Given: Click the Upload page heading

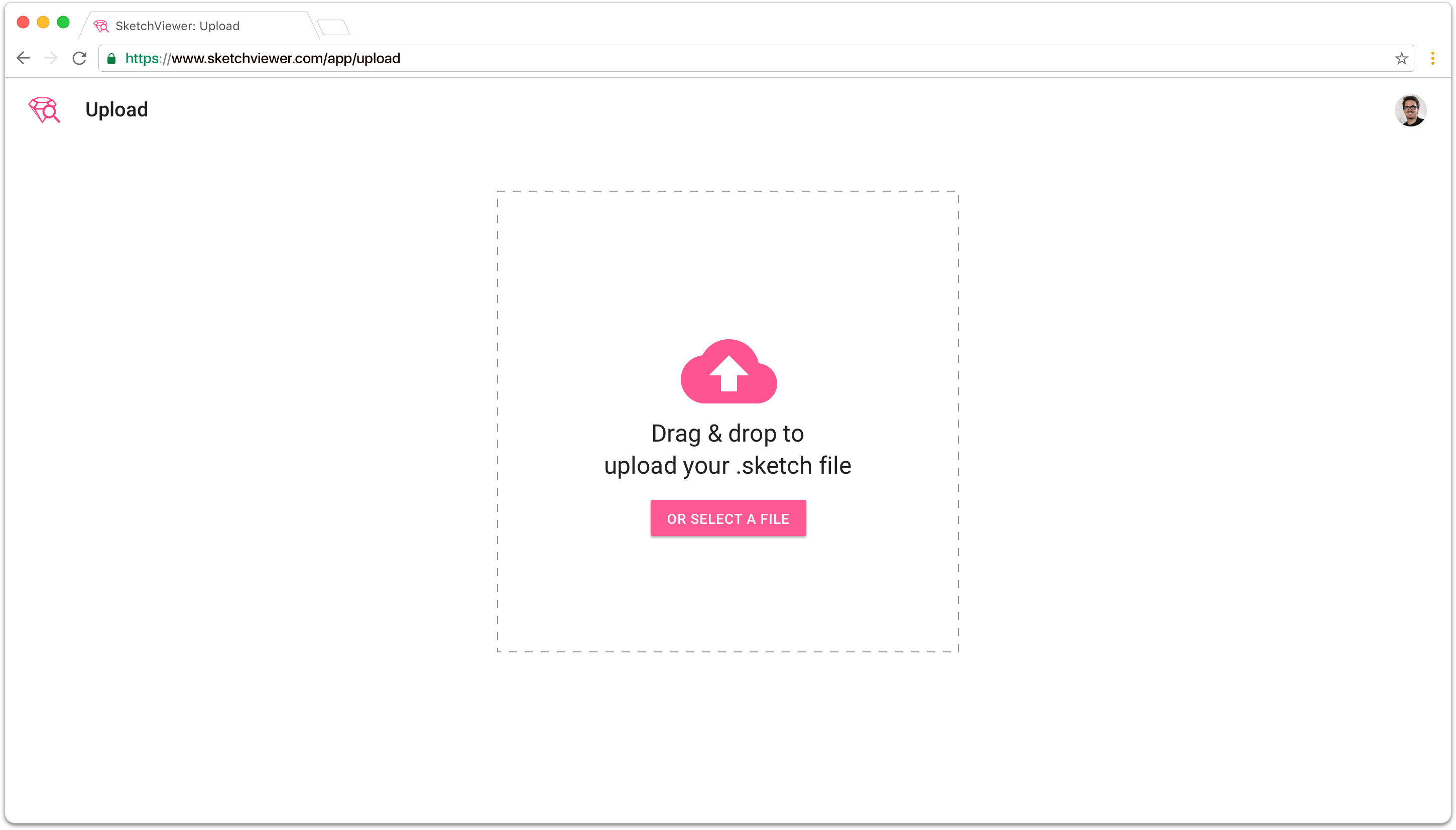Looking at the screenshot, I should tap(116, 109).
